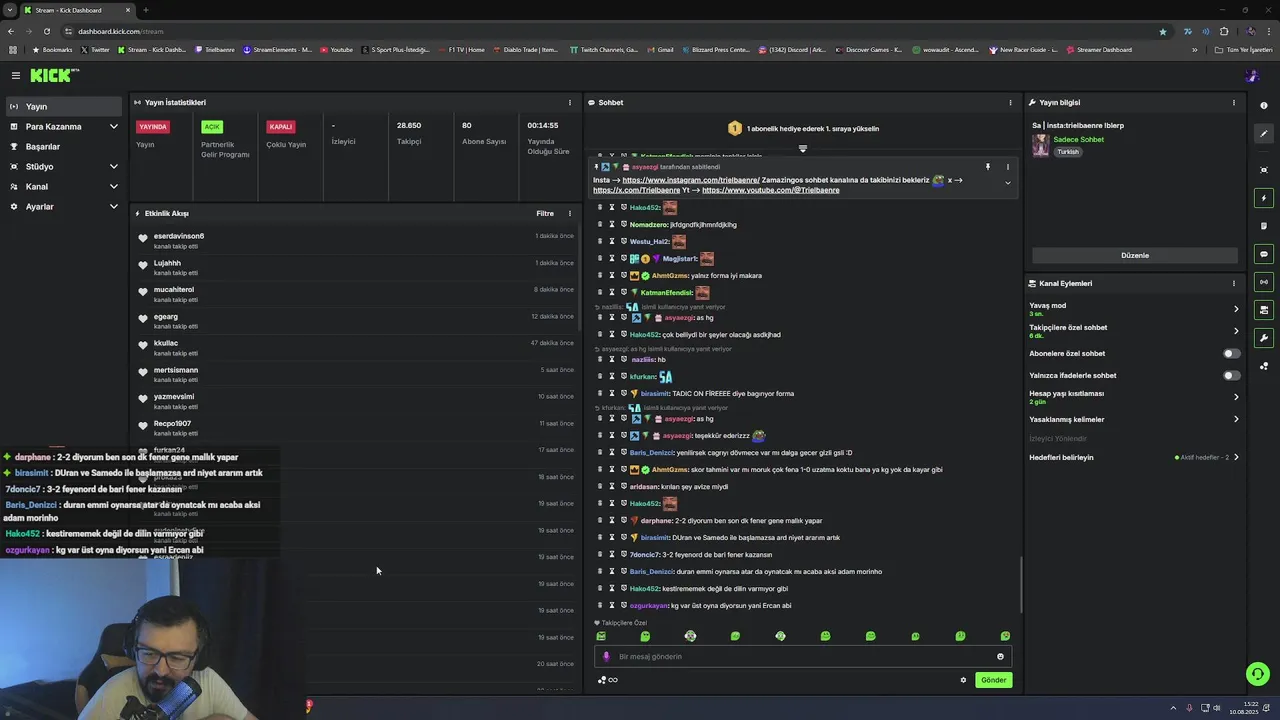Click the Kick logo
This screenshot has width=1280, height=720.
53,75
